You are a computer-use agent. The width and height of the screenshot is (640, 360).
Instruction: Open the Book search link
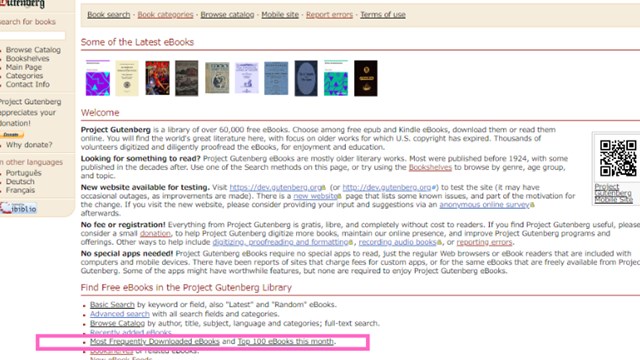click(x=109, y=15)
